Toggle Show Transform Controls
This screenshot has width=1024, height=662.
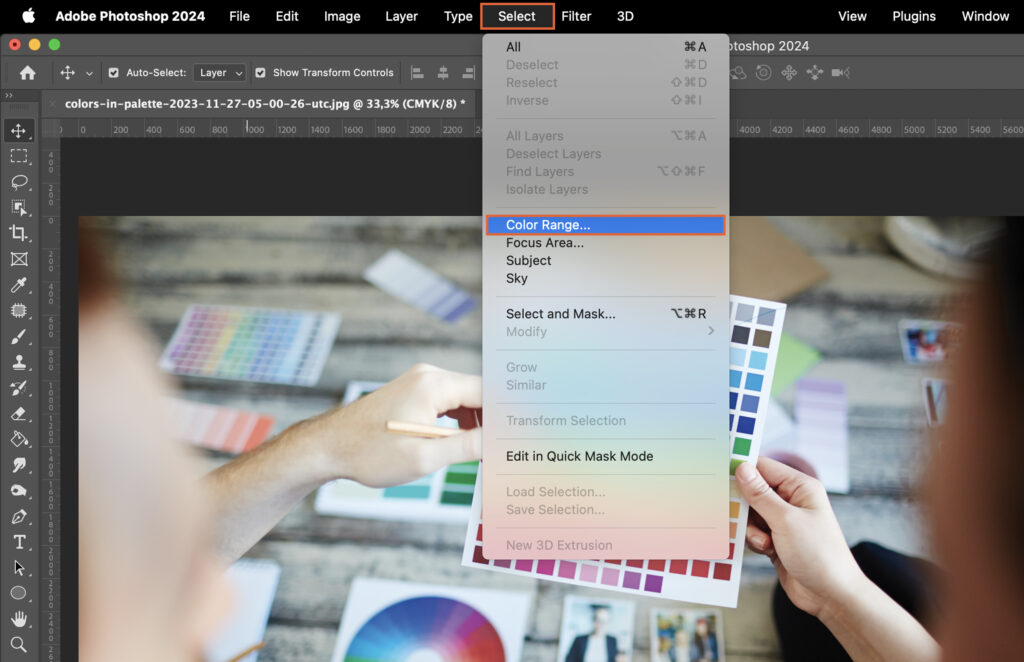click(260, 72)
